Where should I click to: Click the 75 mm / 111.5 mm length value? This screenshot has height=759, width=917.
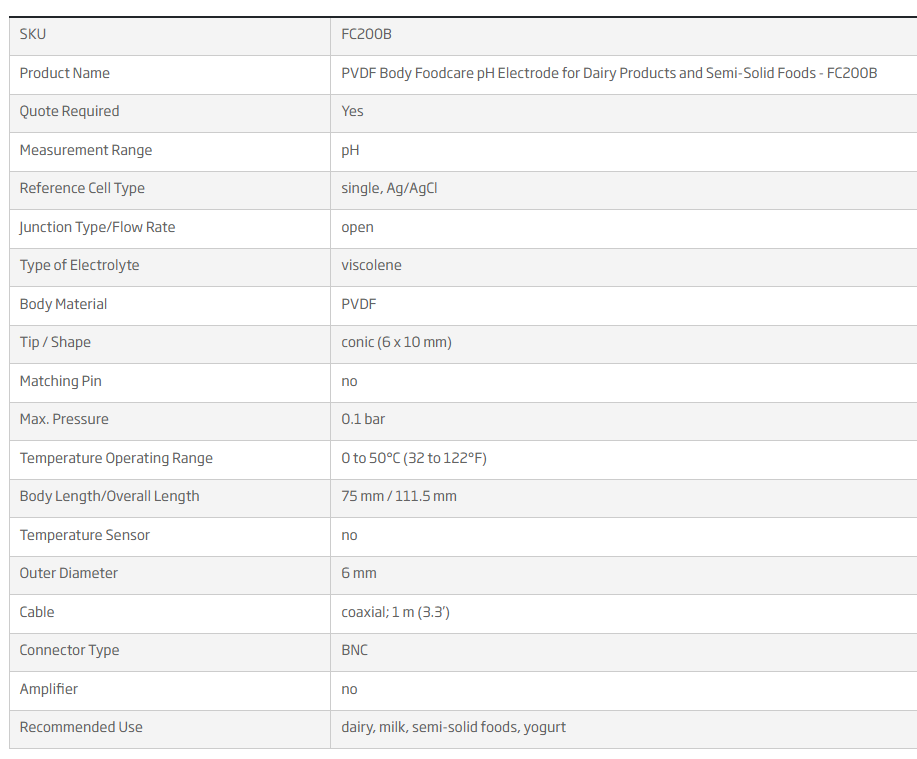[399, 496]
